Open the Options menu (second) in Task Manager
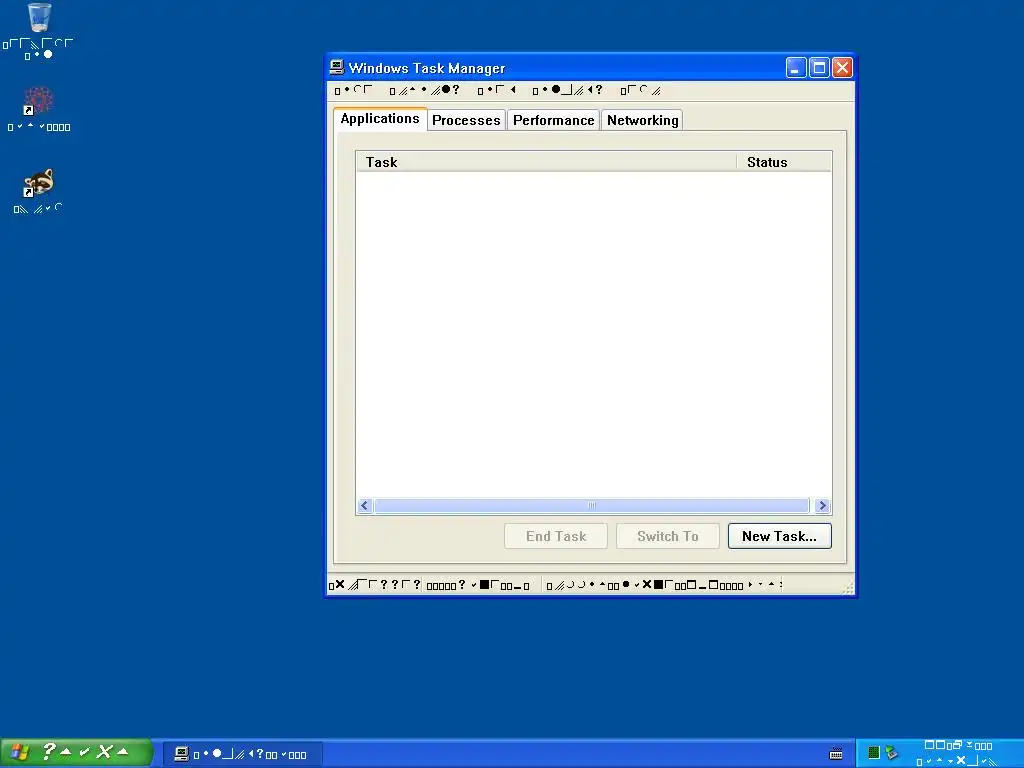 point(424,90)
